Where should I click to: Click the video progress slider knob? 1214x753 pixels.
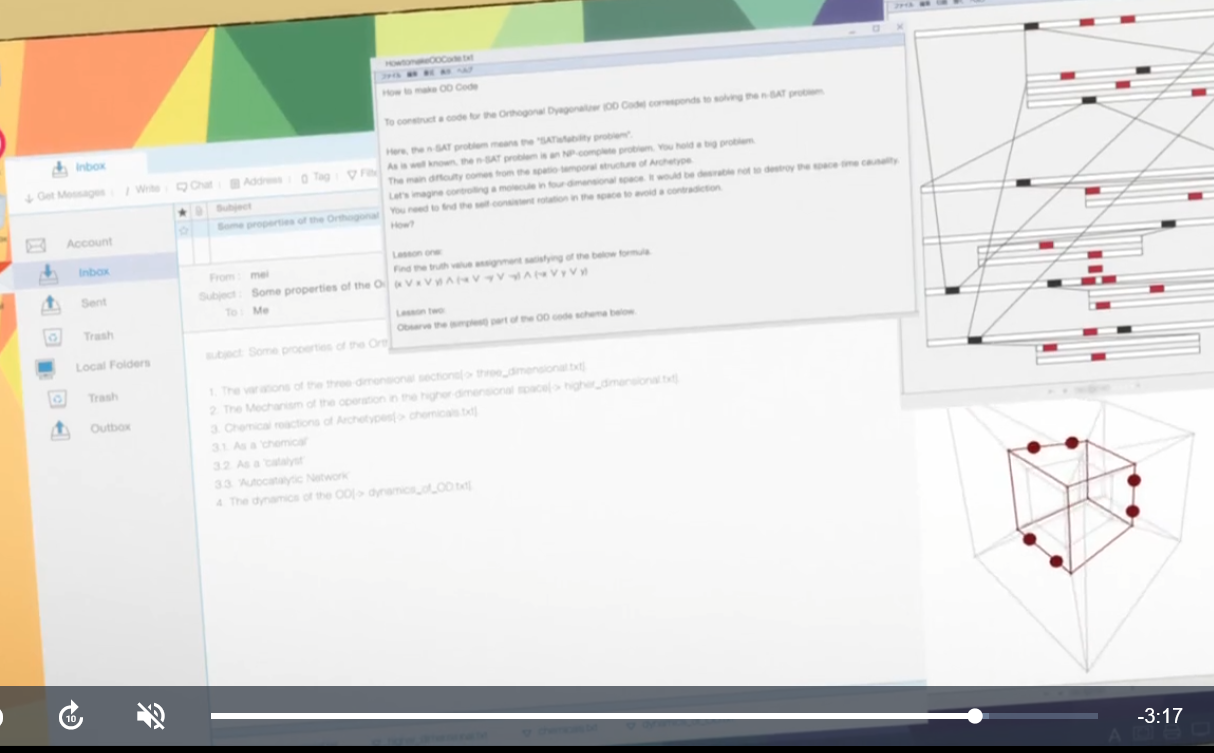point(975,716)
